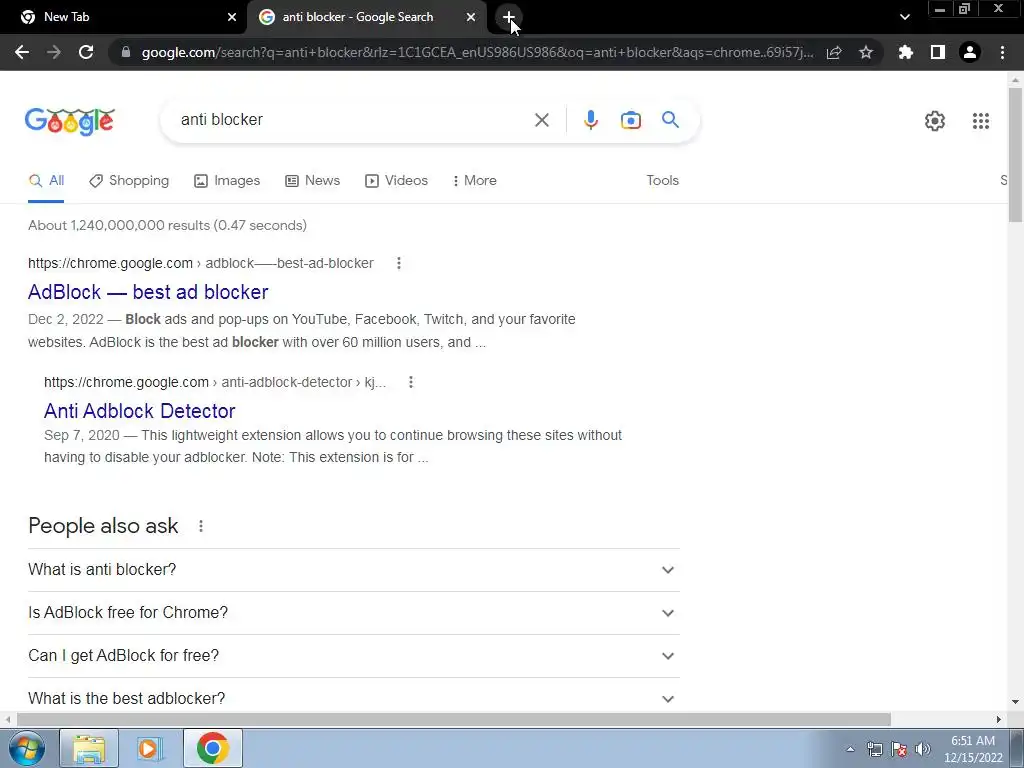Open search Tools options

click(662, 181)
